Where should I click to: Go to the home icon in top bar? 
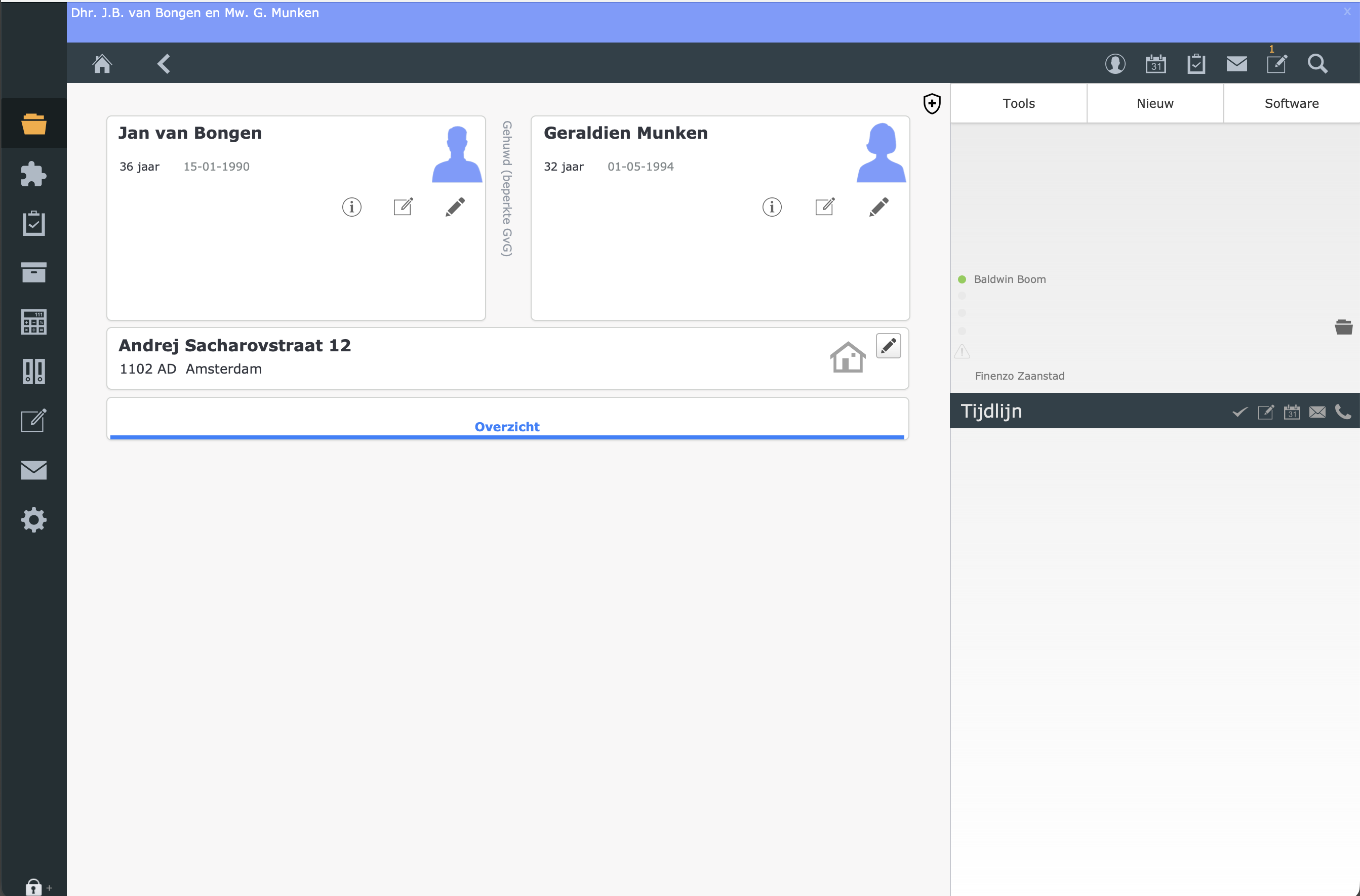click(x=102, y=63)
